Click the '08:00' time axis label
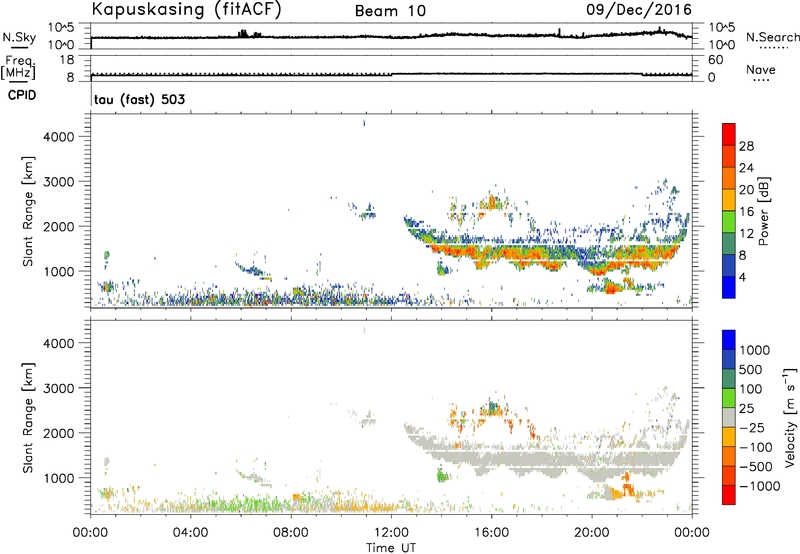The image size is (800, 554). [x=291, y=533]
